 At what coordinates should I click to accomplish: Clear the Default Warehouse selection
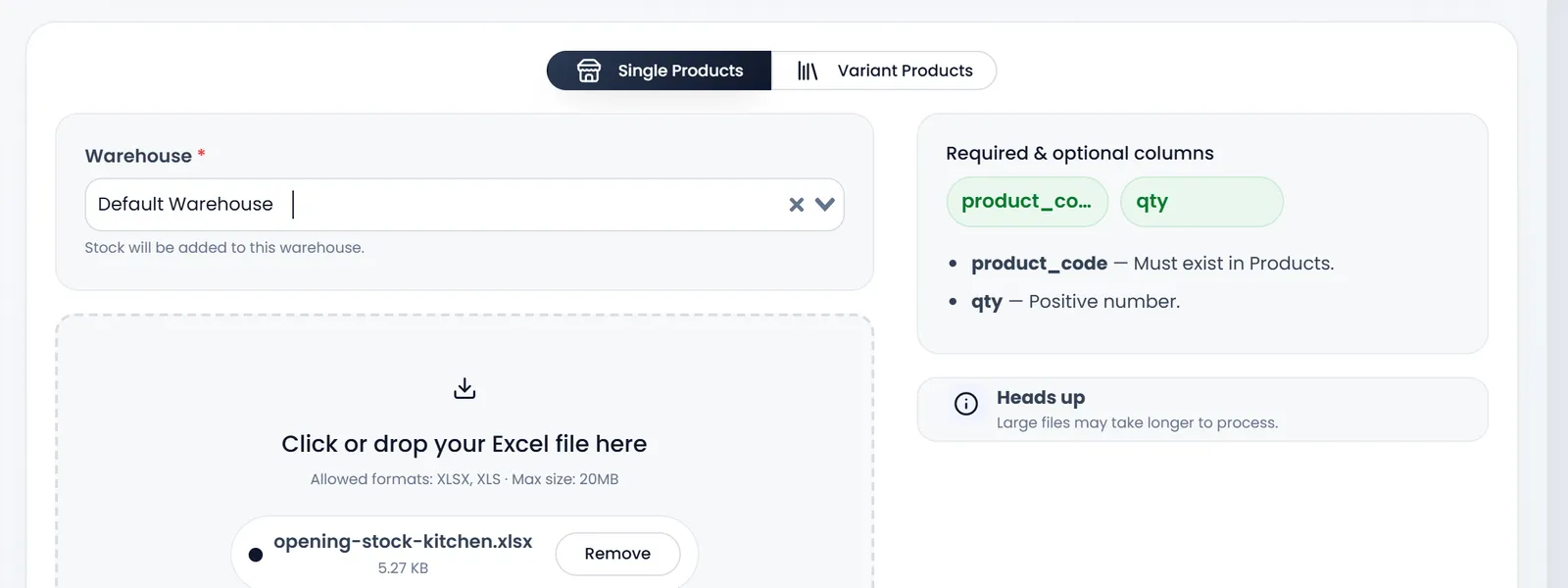pyautogui.click(x=797, y=205)
